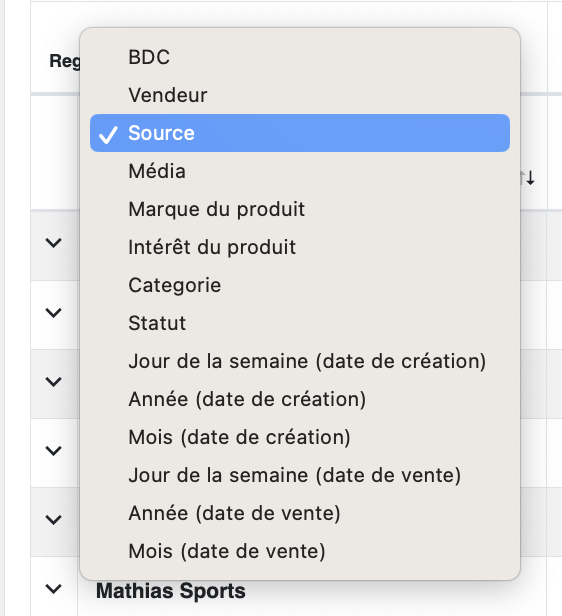Pick Mois (date de création)
562x616 pixels.
[300, 437]
